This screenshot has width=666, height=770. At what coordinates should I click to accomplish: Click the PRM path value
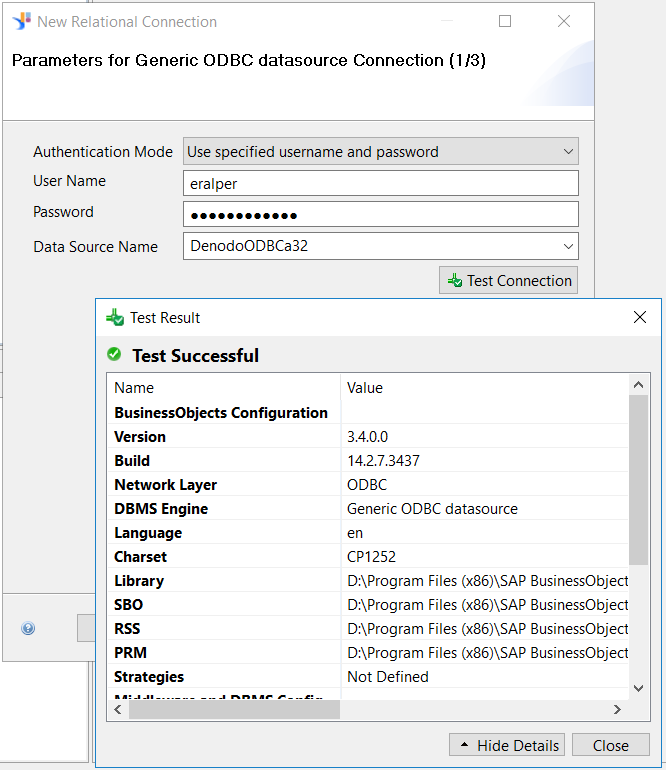point(488,653)
